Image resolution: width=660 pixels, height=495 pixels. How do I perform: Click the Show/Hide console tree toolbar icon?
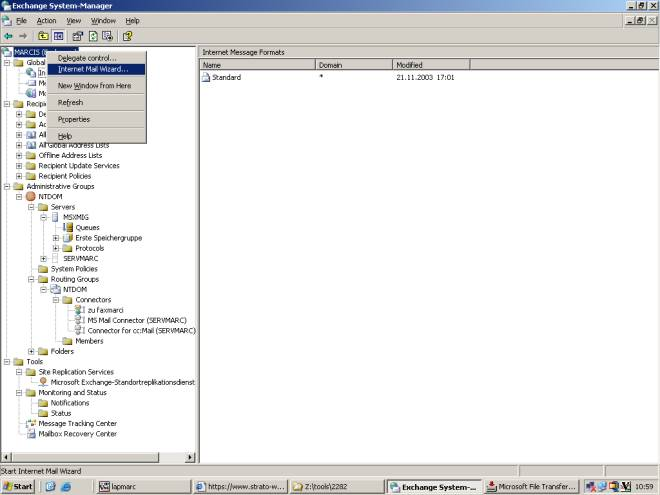tap(59, 35)
